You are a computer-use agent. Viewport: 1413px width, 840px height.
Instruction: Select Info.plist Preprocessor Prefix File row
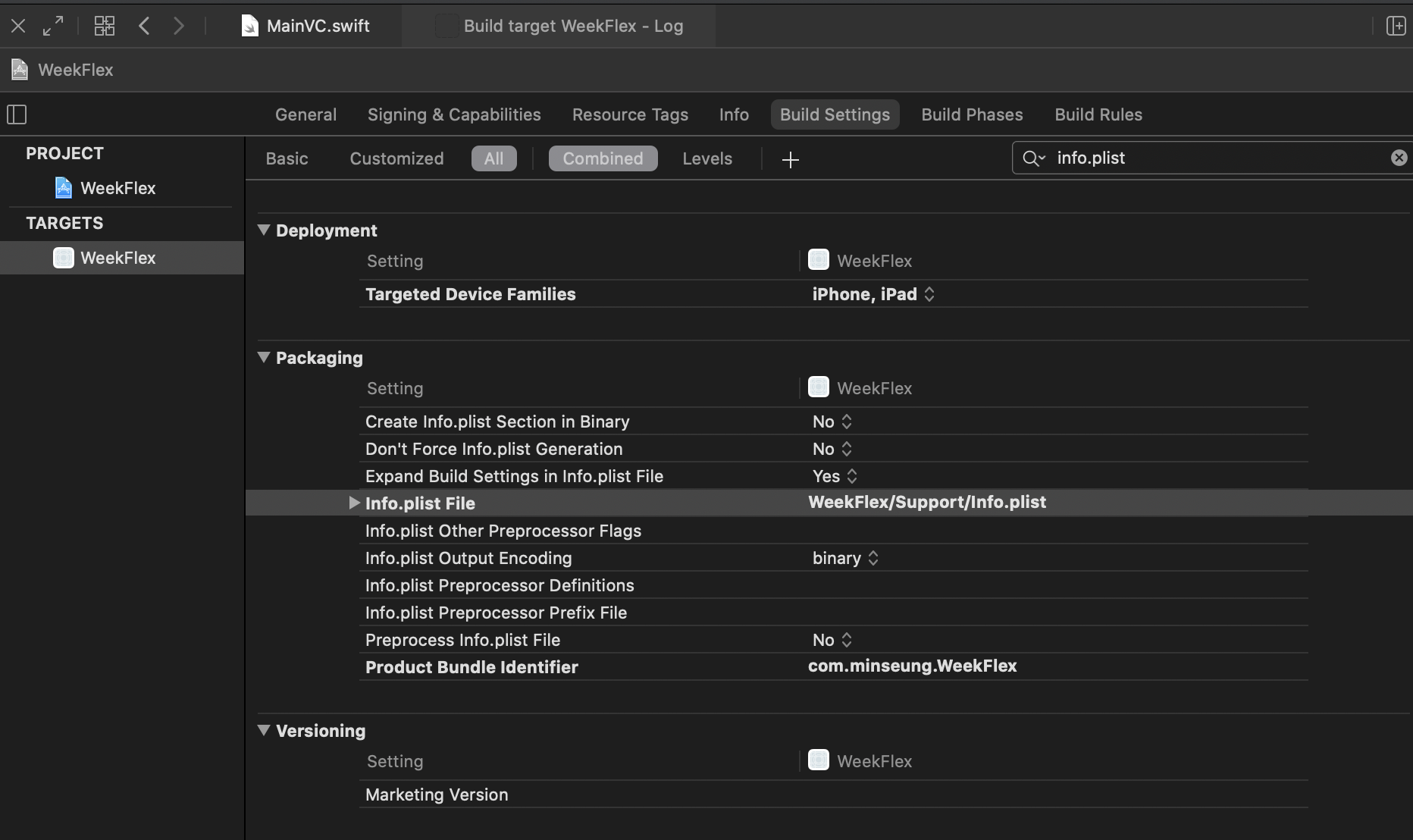pyautogui.click(x=834, y=613)
